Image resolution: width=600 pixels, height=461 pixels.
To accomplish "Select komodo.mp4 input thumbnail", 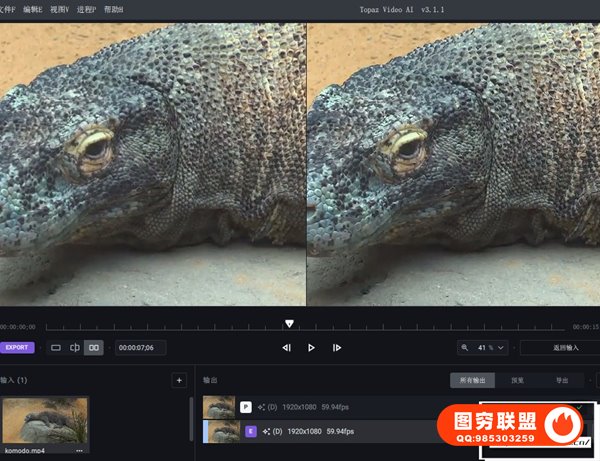I will (x=45, y=420).
